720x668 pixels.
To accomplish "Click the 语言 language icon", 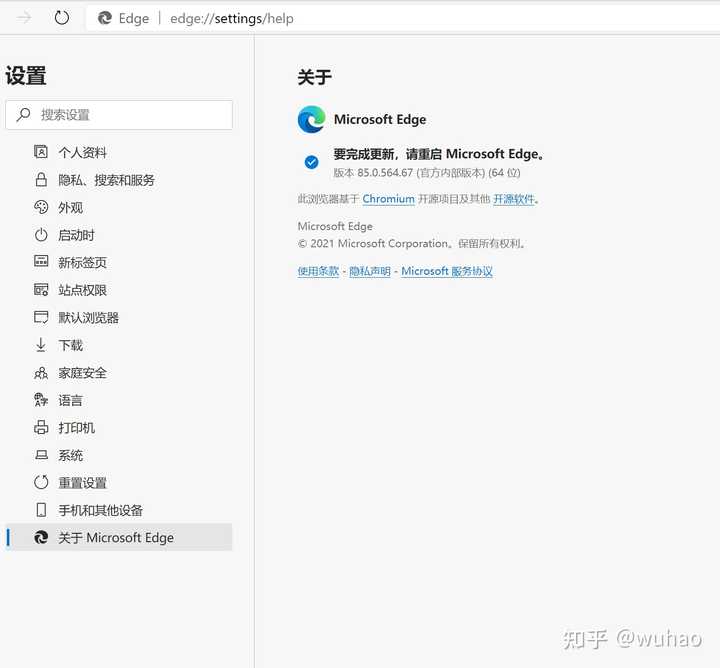I will click(41, 400).
